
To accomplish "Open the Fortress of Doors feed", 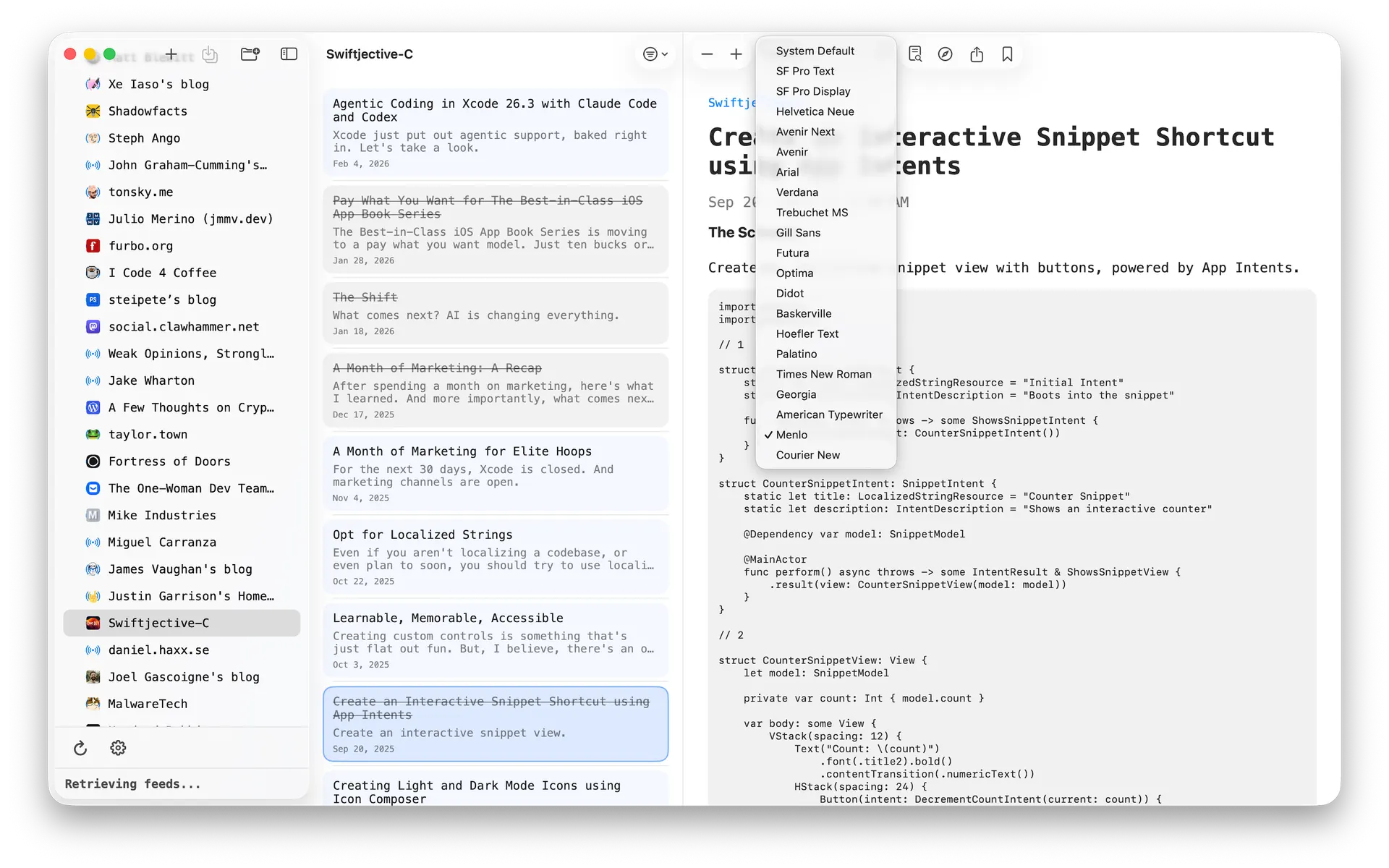I will [x=182, y=461].
